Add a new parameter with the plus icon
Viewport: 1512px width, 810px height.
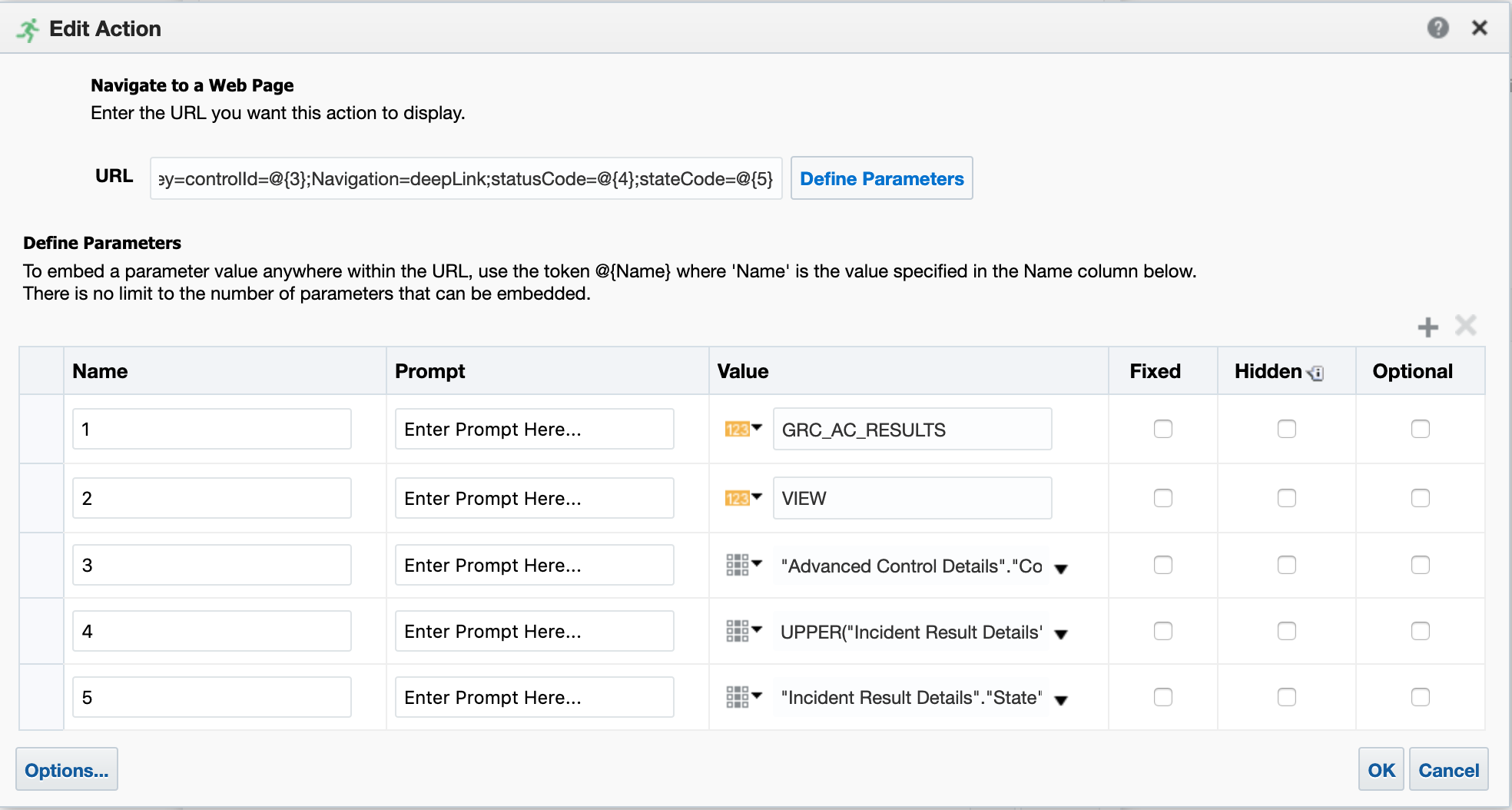(x=1428, y=326)
